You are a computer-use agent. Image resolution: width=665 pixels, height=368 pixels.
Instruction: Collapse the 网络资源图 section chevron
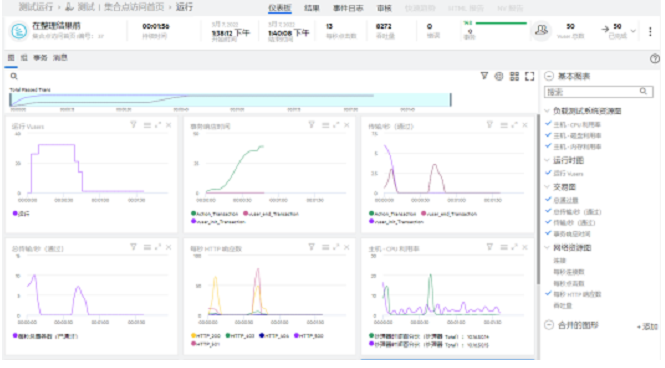click(x=547, y=248)
